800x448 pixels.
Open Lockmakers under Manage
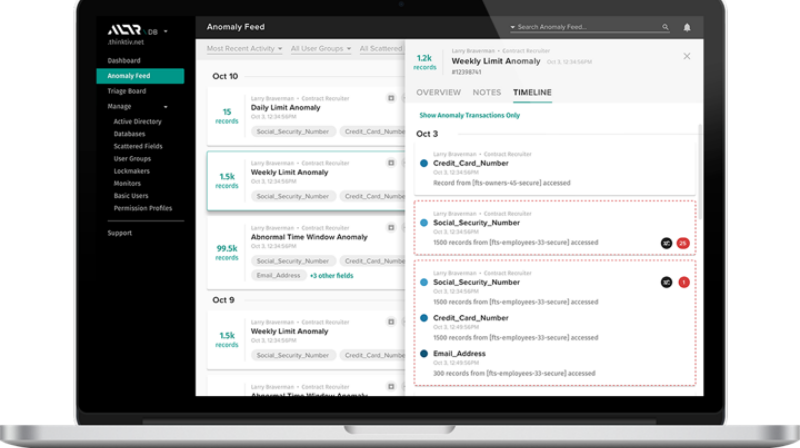pos(132,171)
